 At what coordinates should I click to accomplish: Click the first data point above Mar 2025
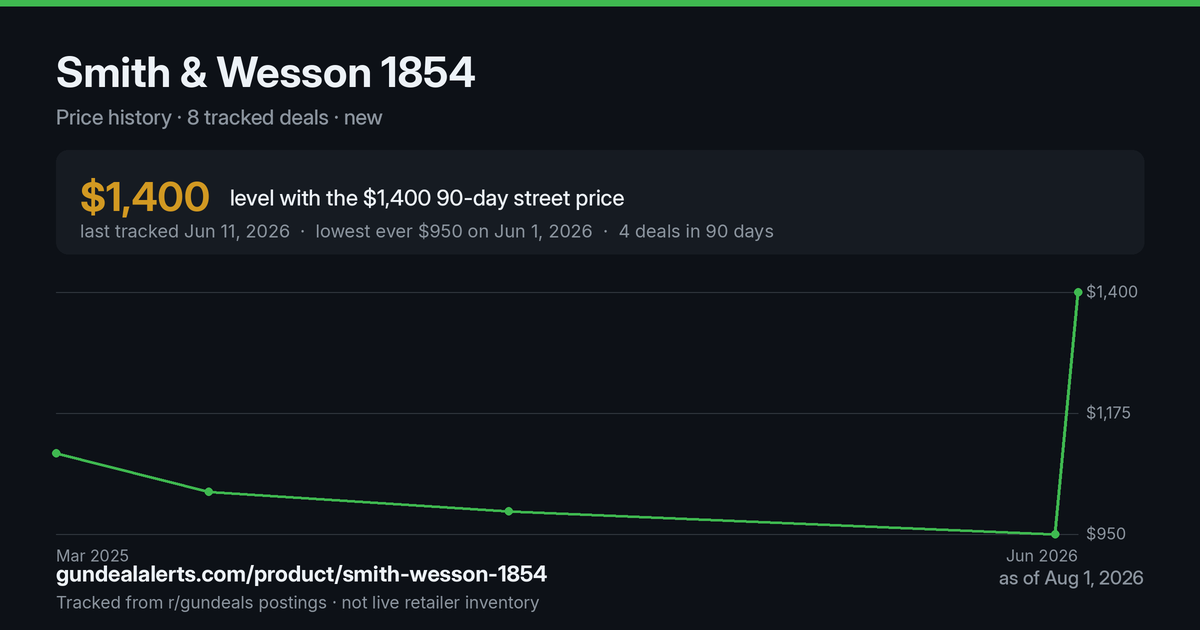pyautogui.click(x=56, y=453)
